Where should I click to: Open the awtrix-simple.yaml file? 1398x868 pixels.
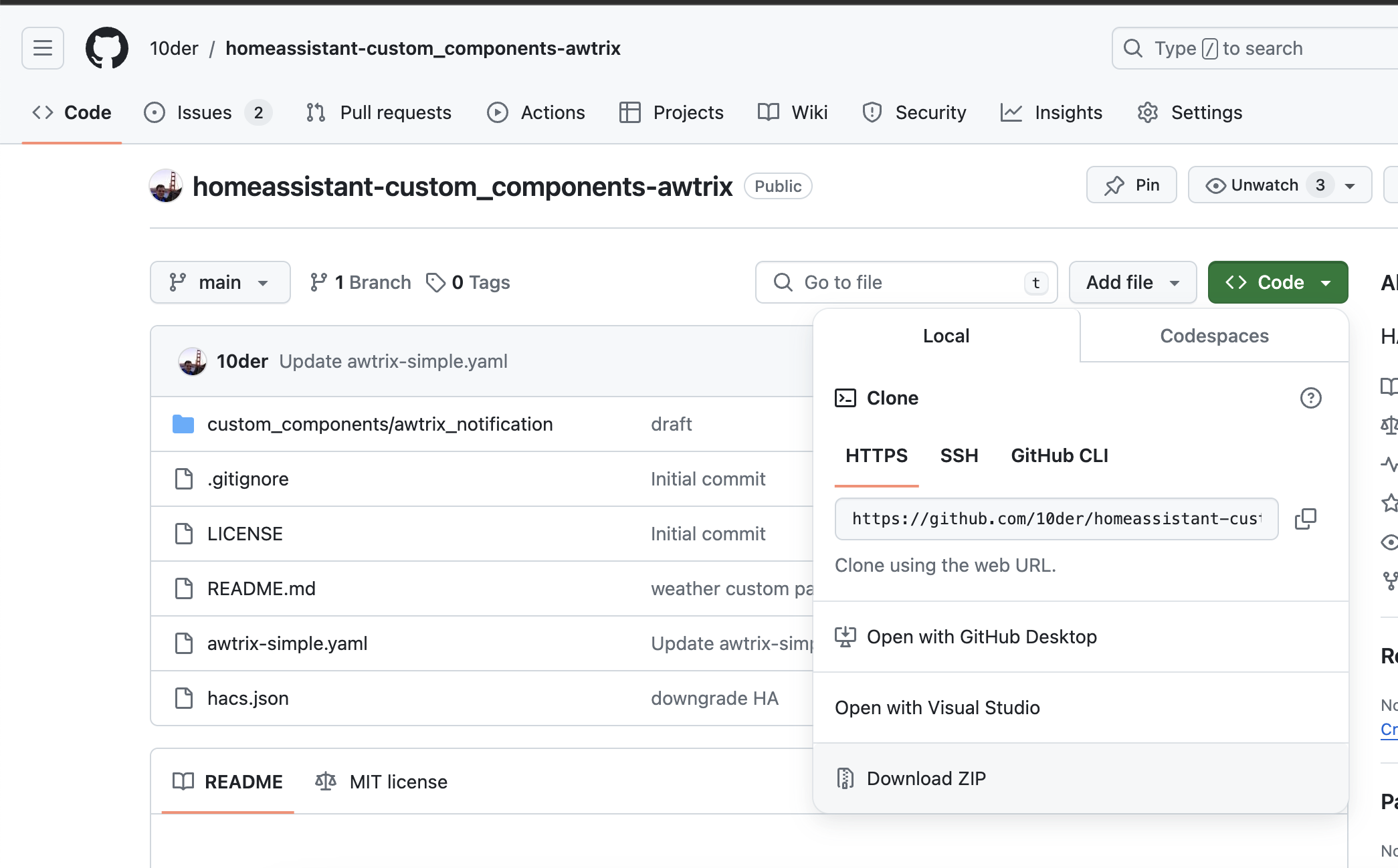tap(287, 643)
